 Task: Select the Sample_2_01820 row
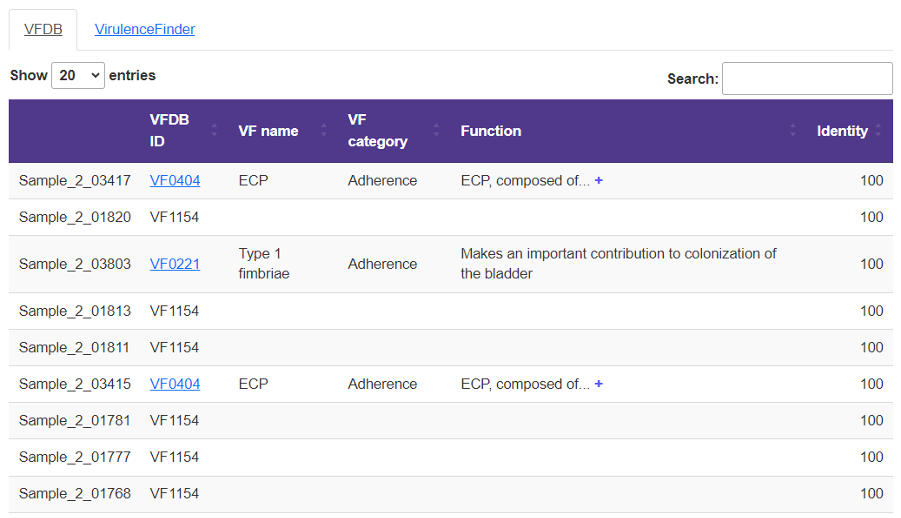click(x=450, y=217)
